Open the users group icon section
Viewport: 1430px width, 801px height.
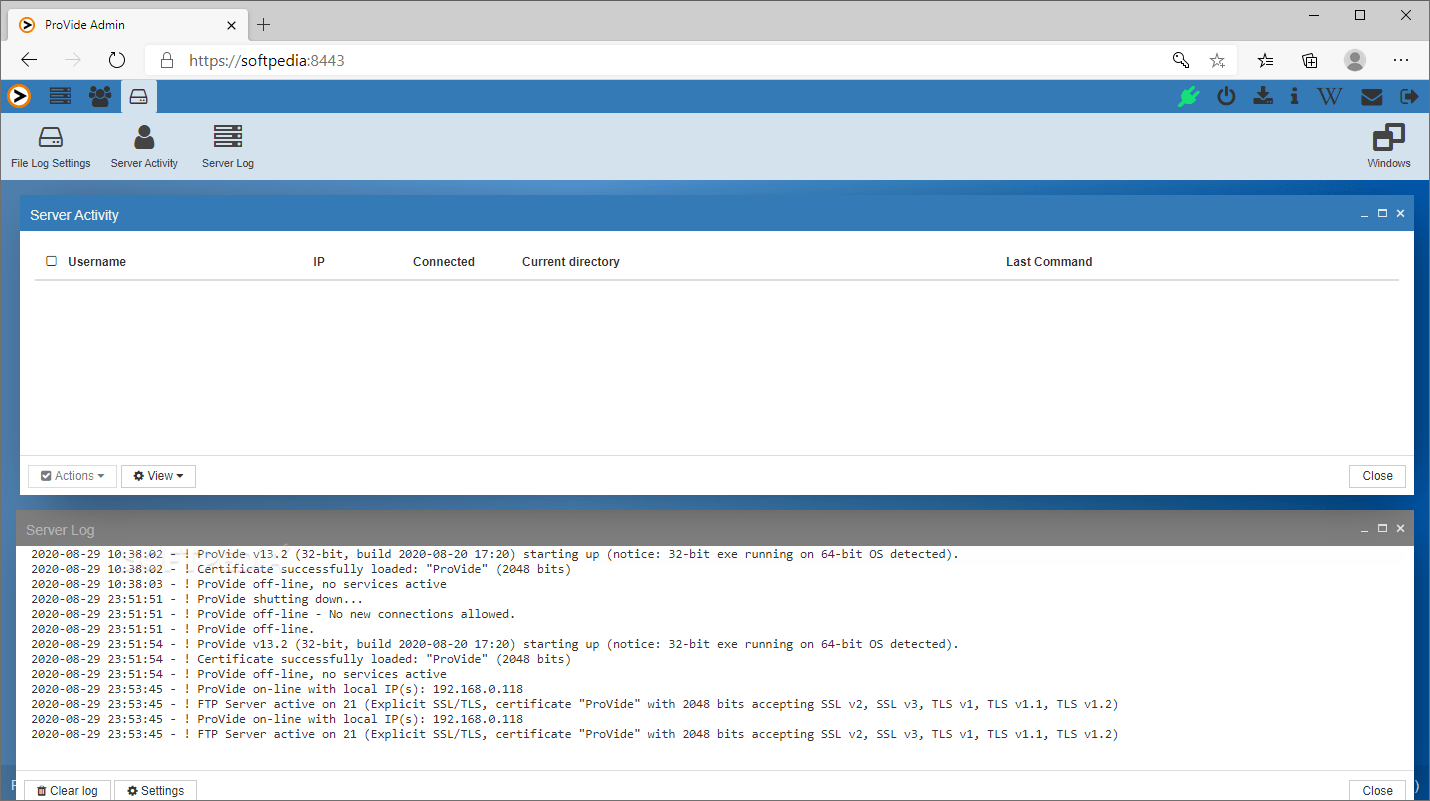tap(100, 96)
